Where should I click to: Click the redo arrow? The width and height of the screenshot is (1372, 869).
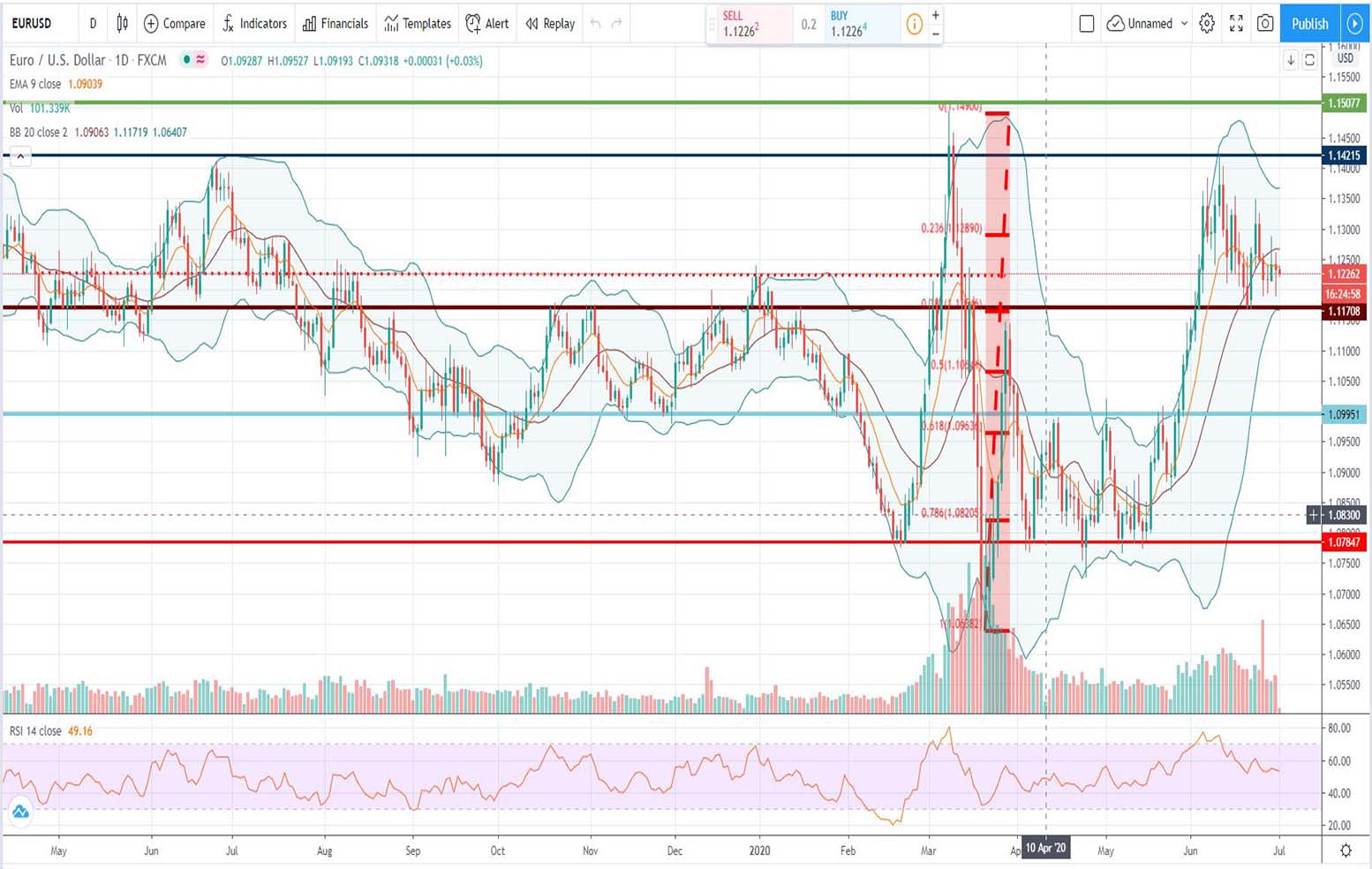[x=617, y=24]
